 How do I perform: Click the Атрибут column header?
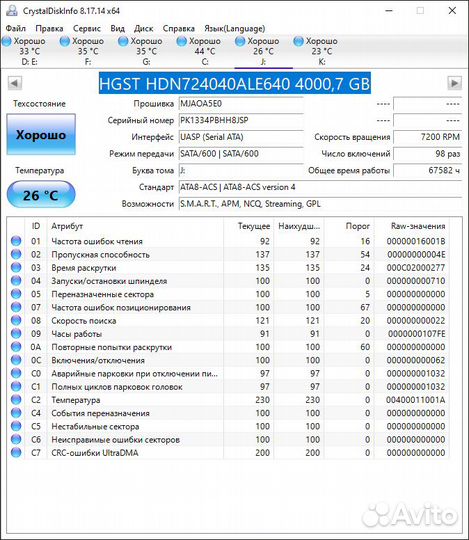pos(135,226)
